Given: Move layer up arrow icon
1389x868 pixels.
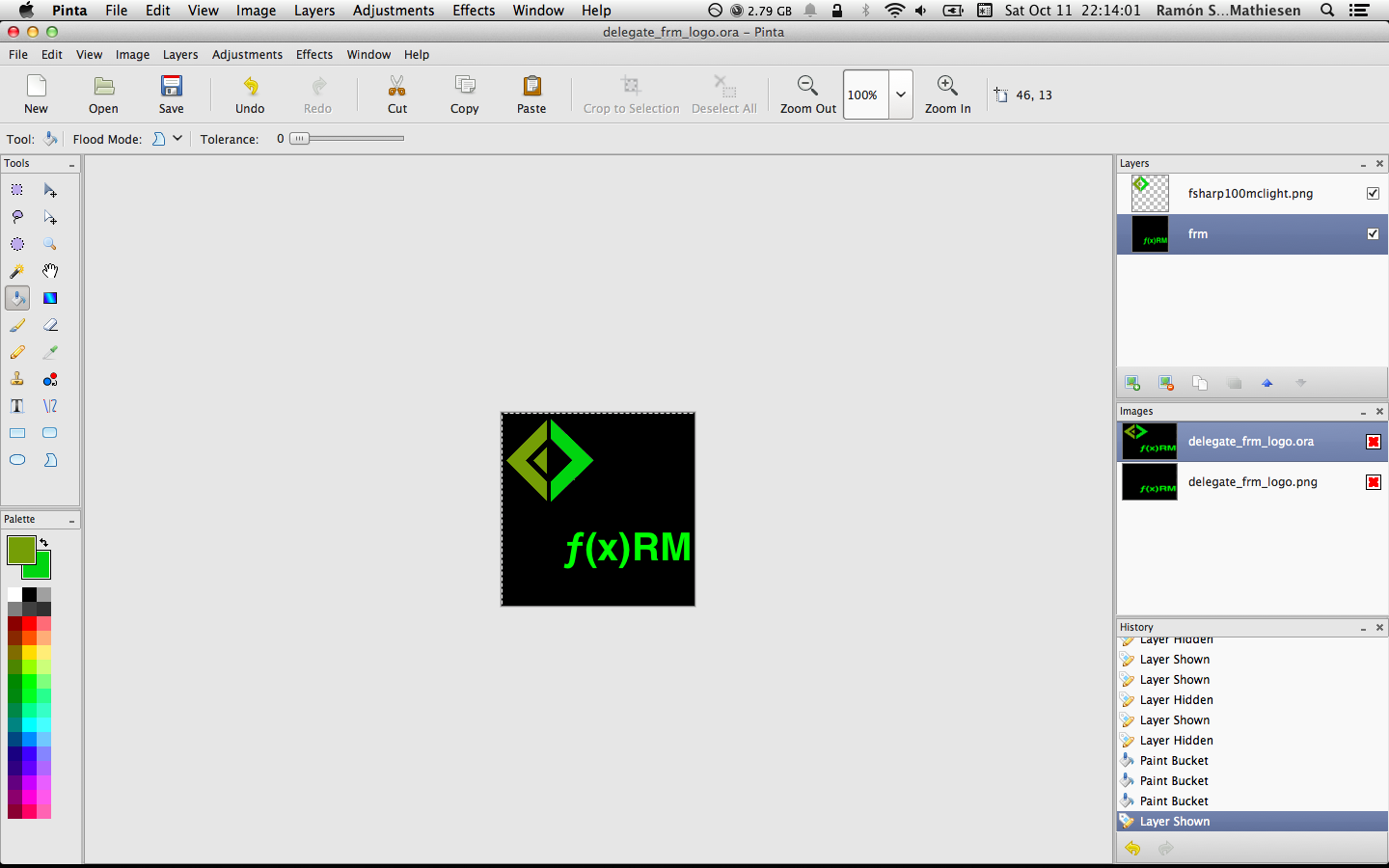Looking at the screenshot, I should coord(1267,383).
